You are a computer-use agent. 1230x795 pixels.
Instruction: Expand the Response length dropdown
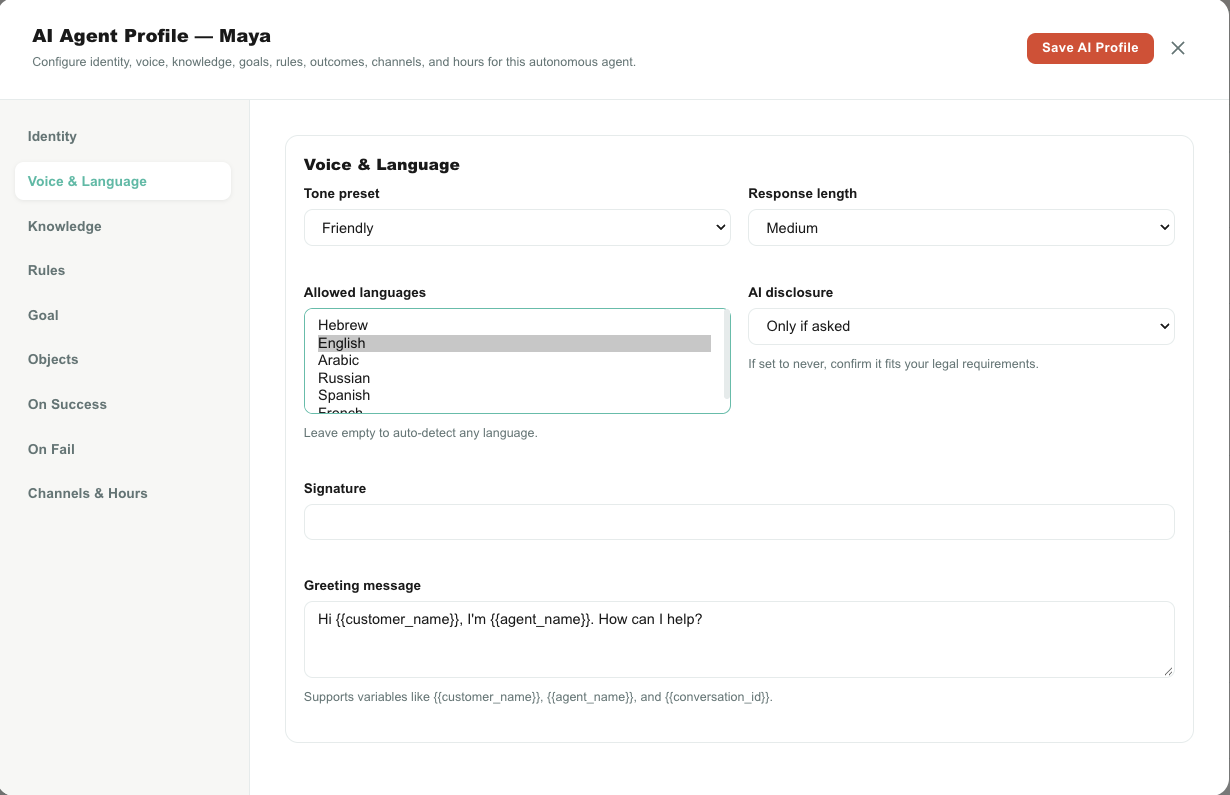click(x=961, y=228)
